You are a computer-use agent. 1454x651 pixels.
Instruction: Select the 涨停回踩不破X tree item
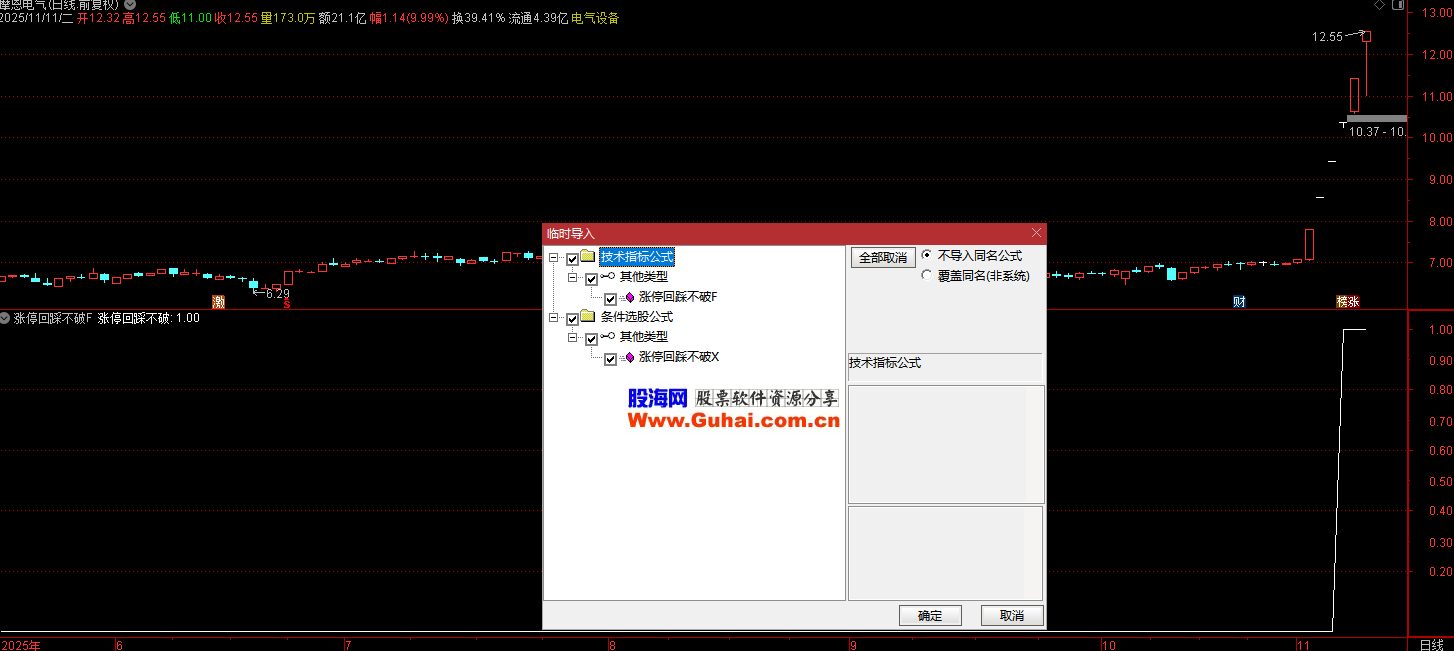point(679,357)
